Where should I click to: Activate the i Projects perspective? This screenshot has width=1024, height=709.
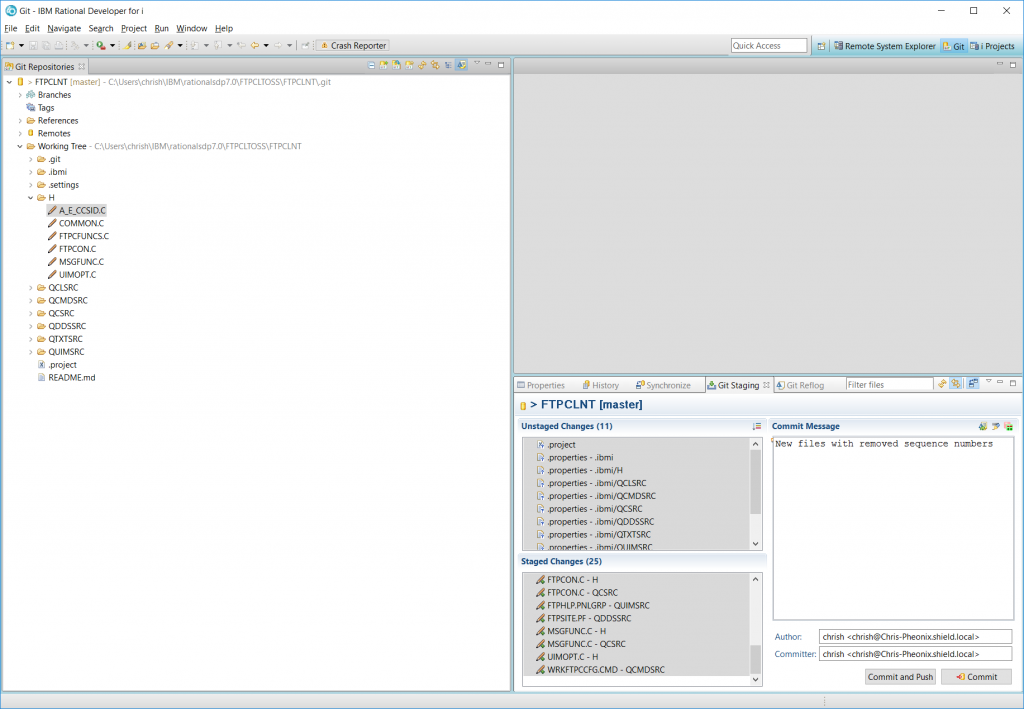click(996, 45)
